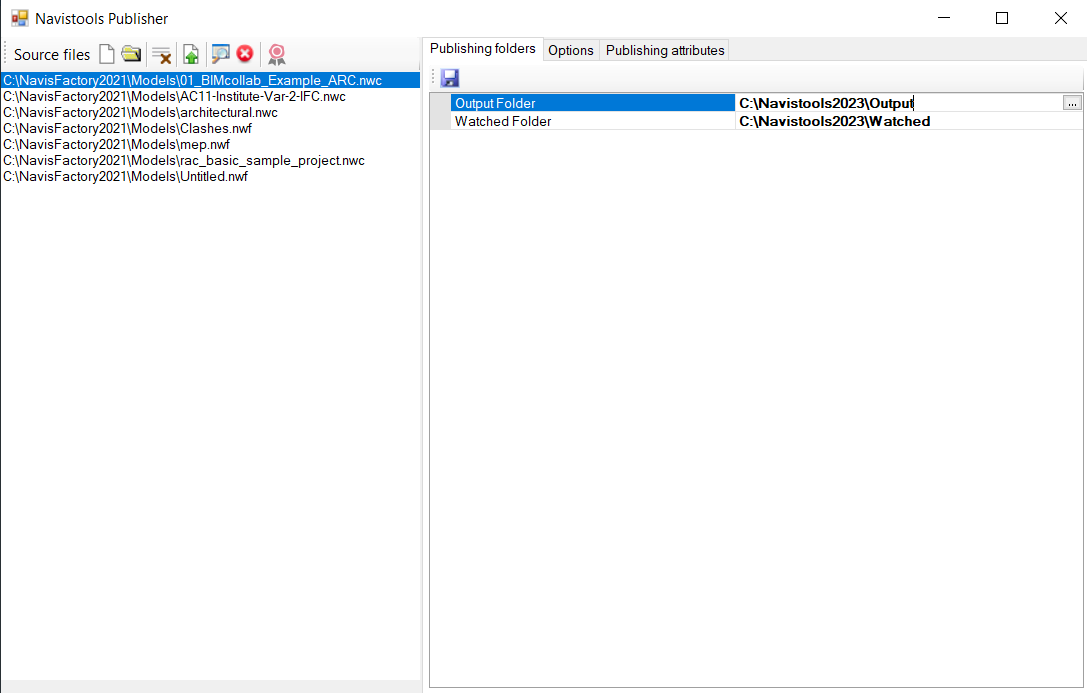1087x693 pixels.
Task: Click the Output Folder browse ellipsis button
Action: coord(1072,103)
